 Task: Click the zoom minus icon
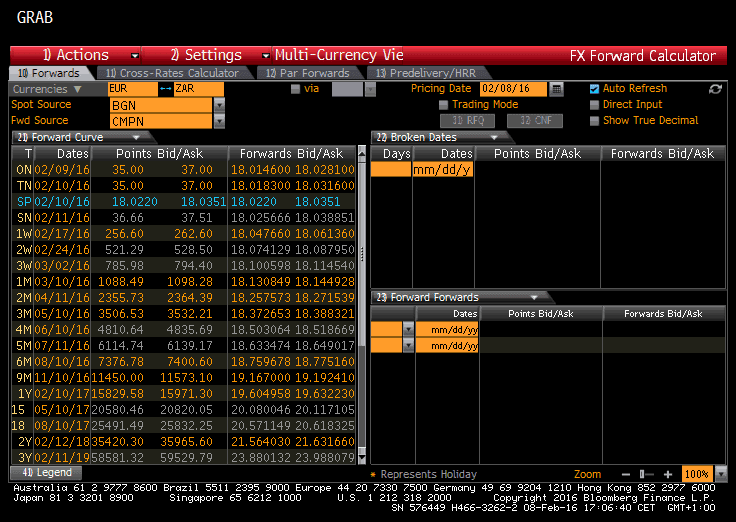click(625, 474)
